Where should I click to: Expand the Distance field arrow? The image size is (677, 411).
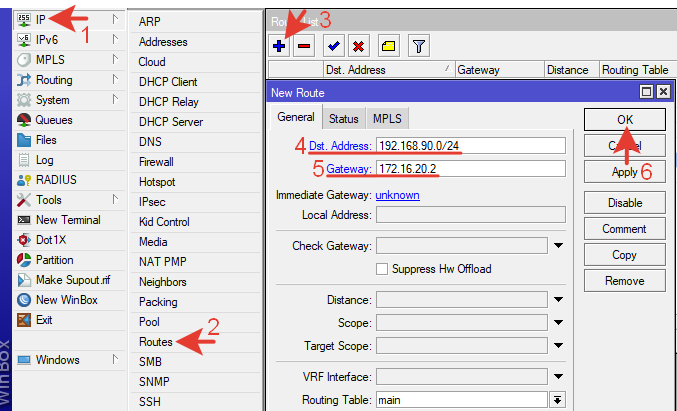[x=558, y=300]
